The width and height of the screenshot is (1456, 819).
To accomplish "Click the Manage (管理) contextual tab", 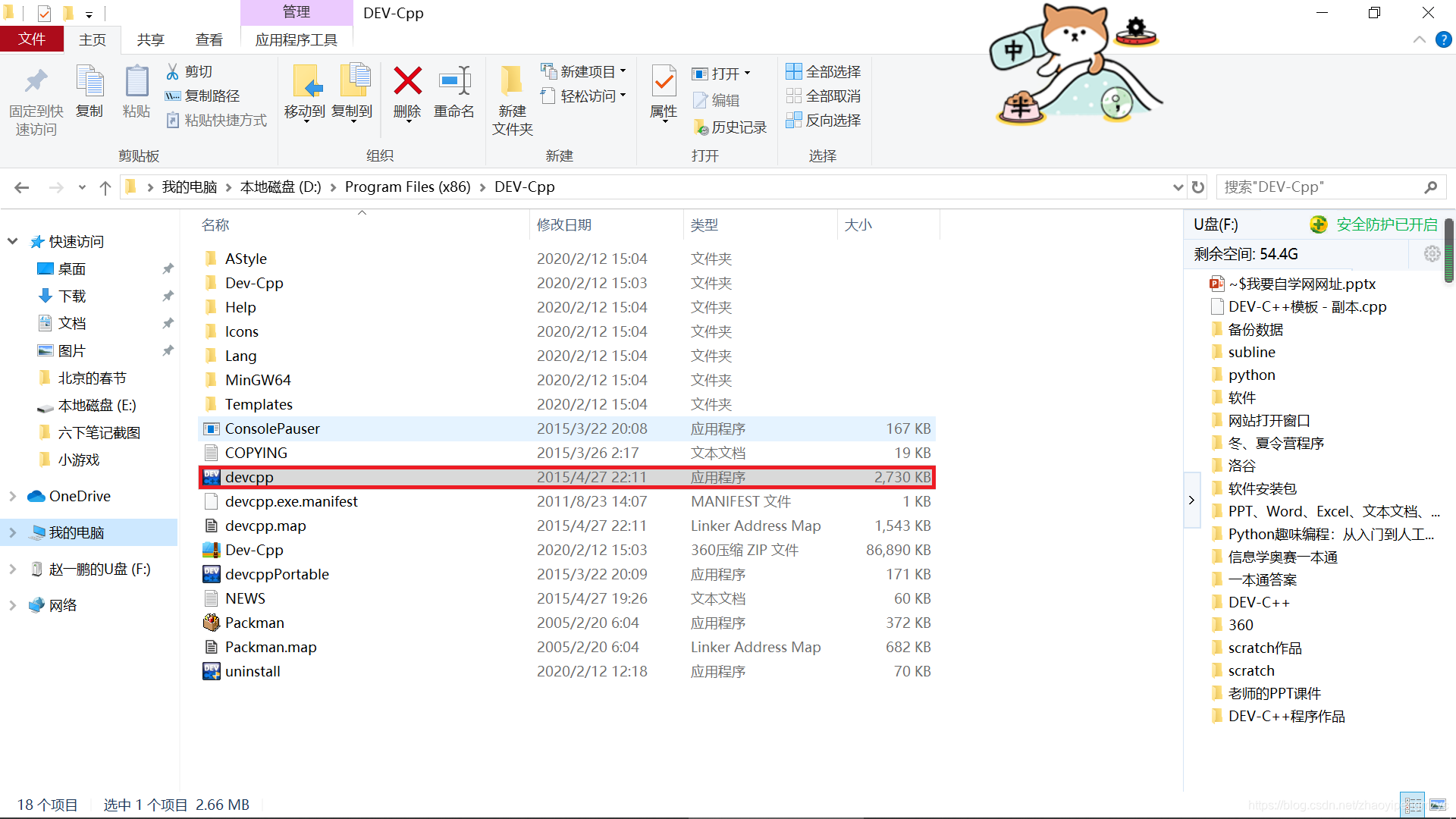I will [297, 12].
